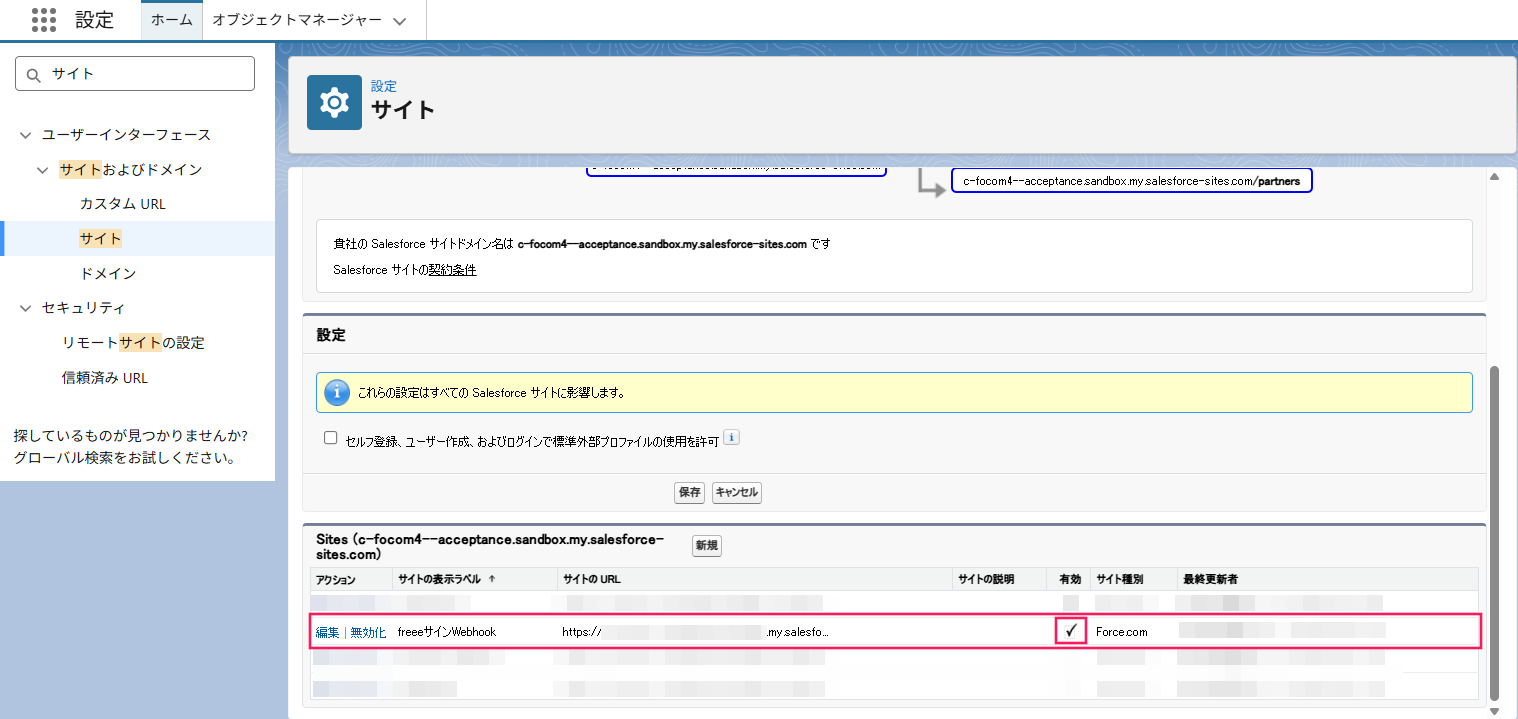Click the partners URL box in the diagram

tap(1131, 181)
